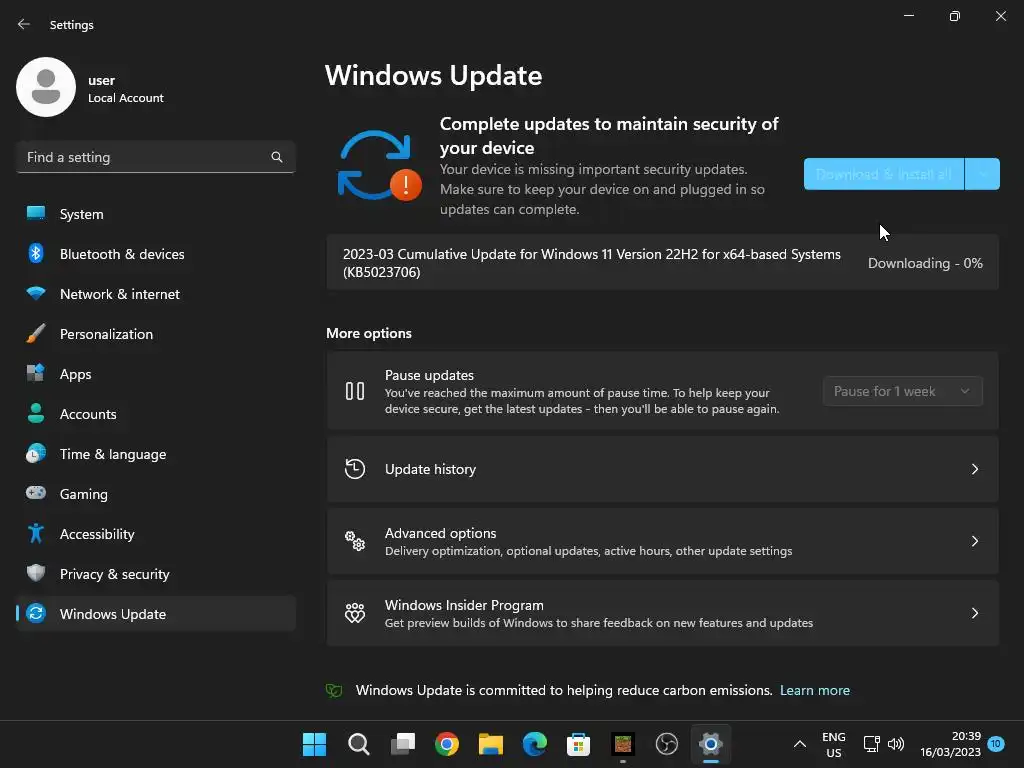Screen dimensions: 1024x768
Task: Click the ENG US language indicator
Action: pos(833,744)
